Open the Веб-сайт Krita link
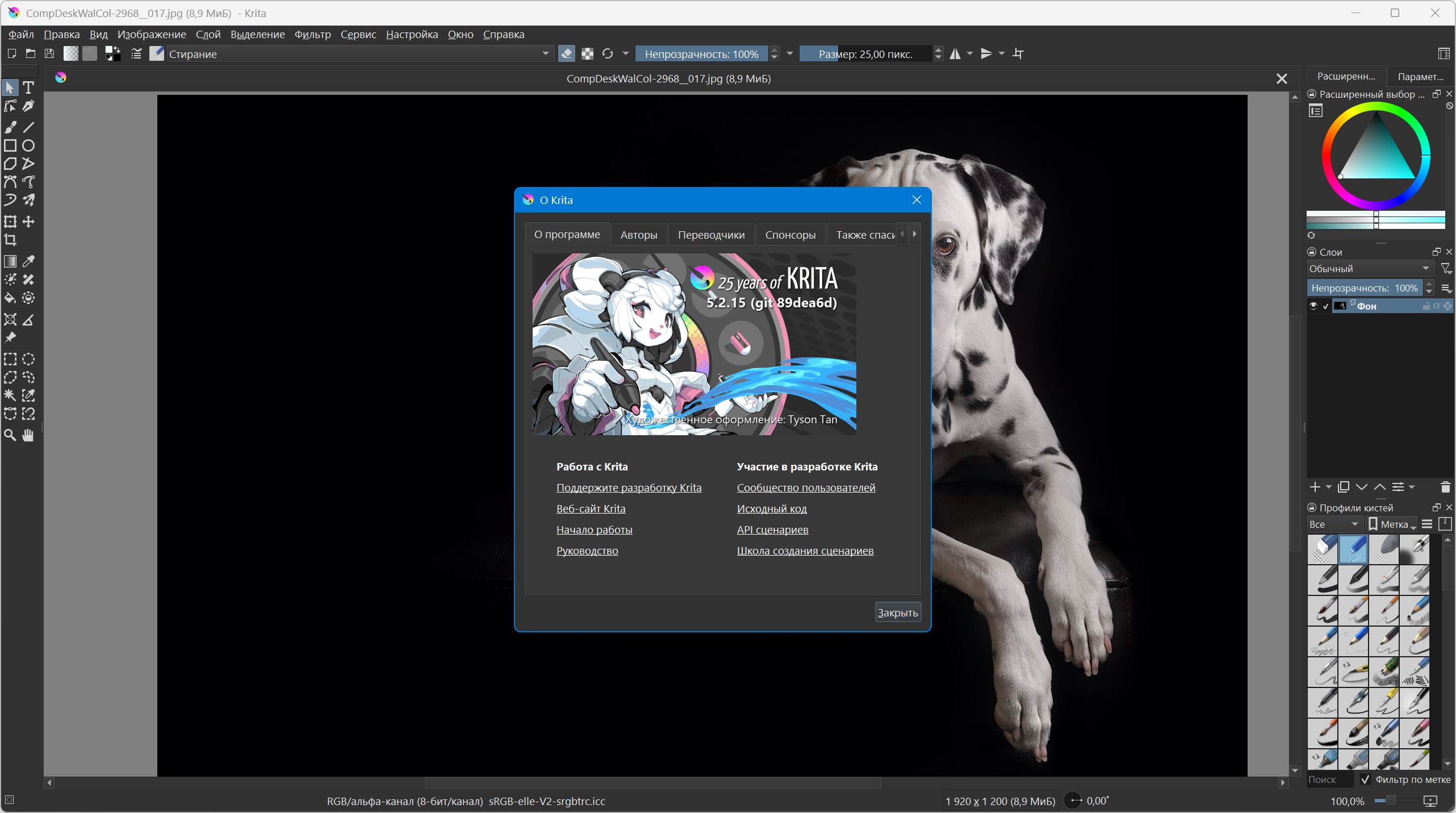The image size is (1456, 813). pyautogui.click(x=591, y=508)
